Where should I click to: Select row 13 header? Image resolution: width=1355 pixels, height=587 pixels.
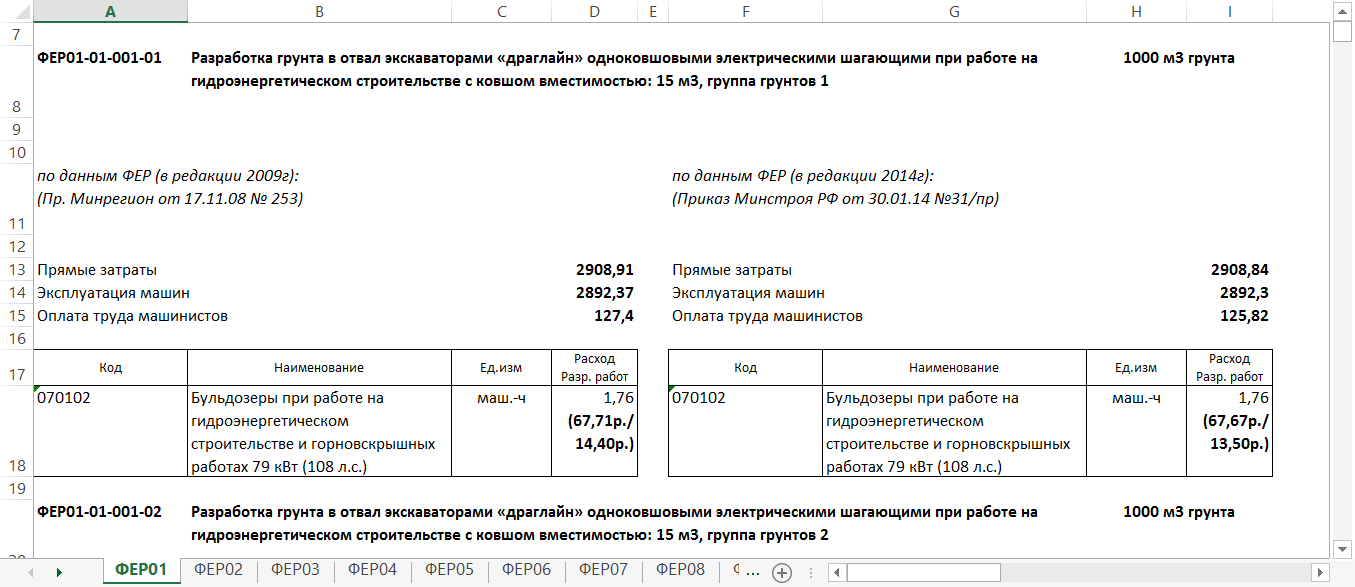click(x=15, y=270)
